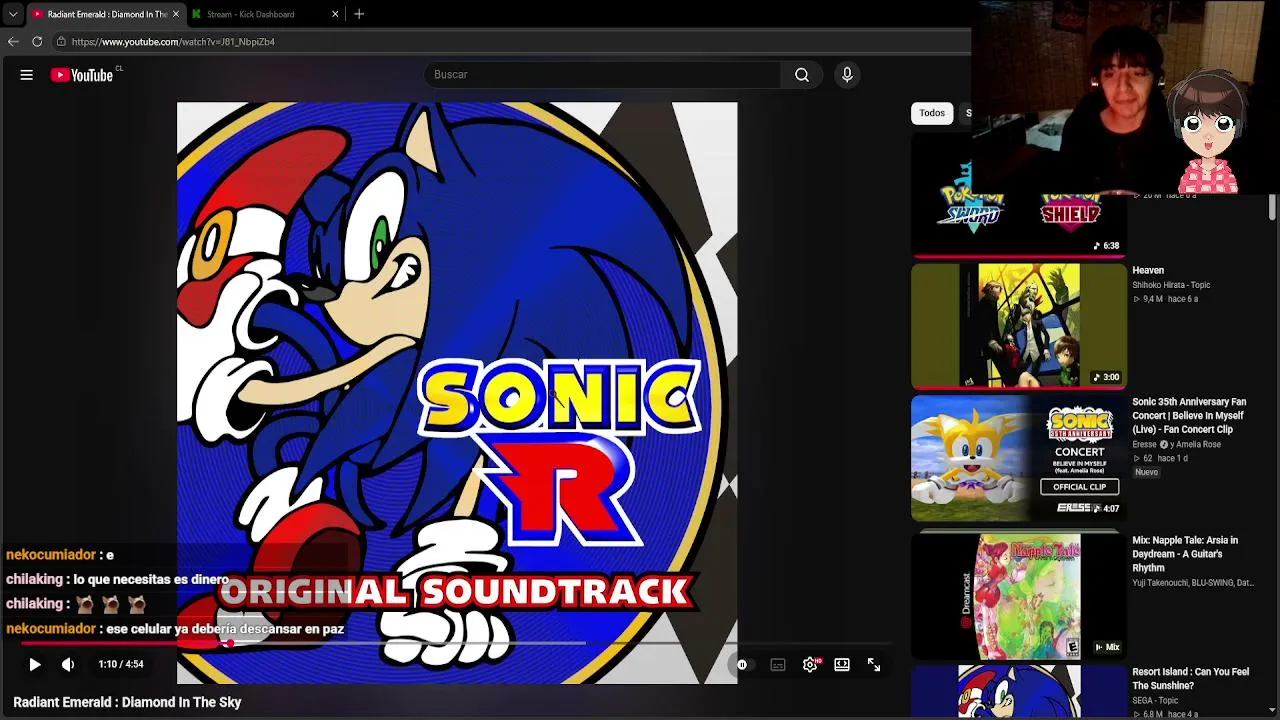Click the 'Radiant Emerald : Diamond In The Sky' title
The height and width of the screenshot is (720, 1280).
pos(127,703)
